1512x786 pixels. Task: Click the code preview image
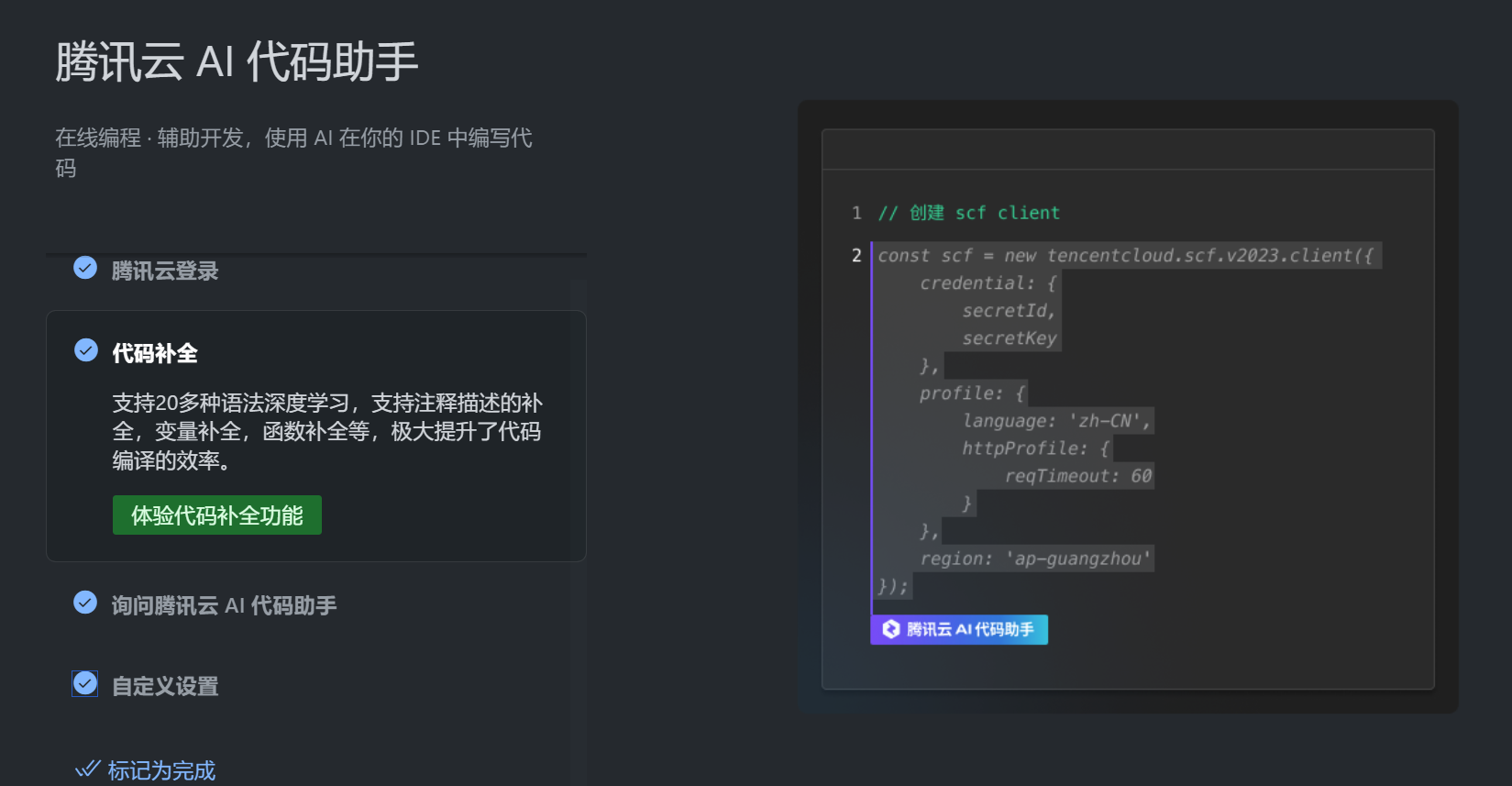click(1128, 407)
